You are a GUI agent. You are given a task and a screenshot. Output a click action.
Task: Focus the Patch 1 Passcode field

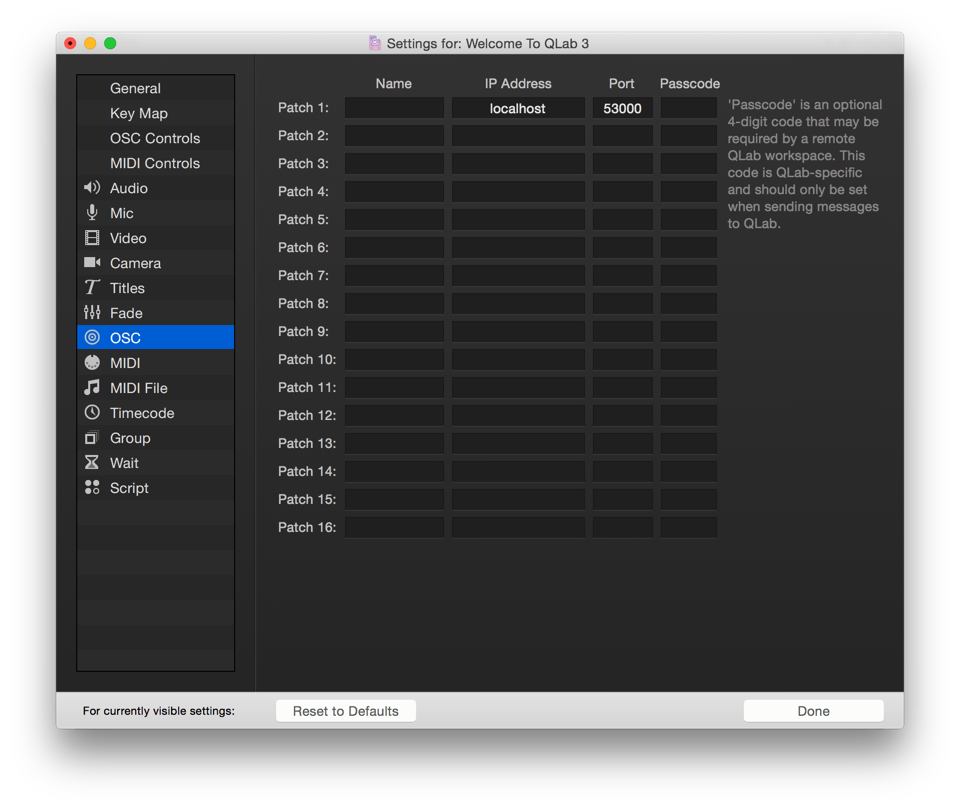point(688,108)
